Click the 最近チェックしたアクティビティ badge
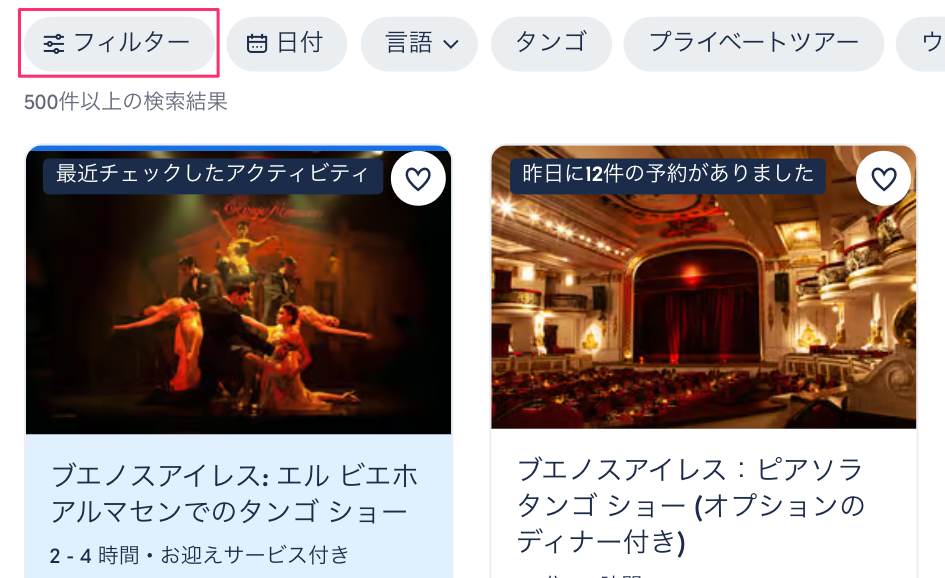This screenshot has width=945, height=578. (x=213, y=175)
